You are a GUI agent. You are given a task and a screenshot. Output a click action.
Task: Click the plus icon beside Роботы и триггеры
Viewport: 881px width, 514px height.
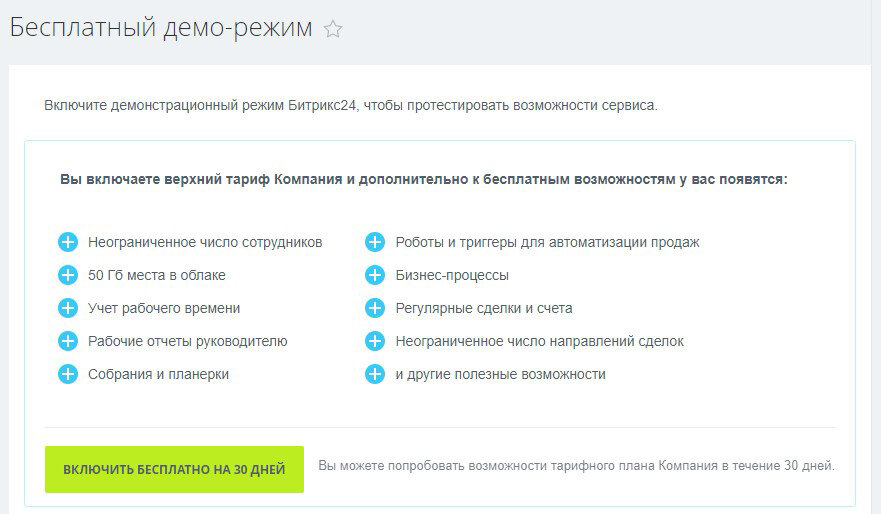[375, 242]
